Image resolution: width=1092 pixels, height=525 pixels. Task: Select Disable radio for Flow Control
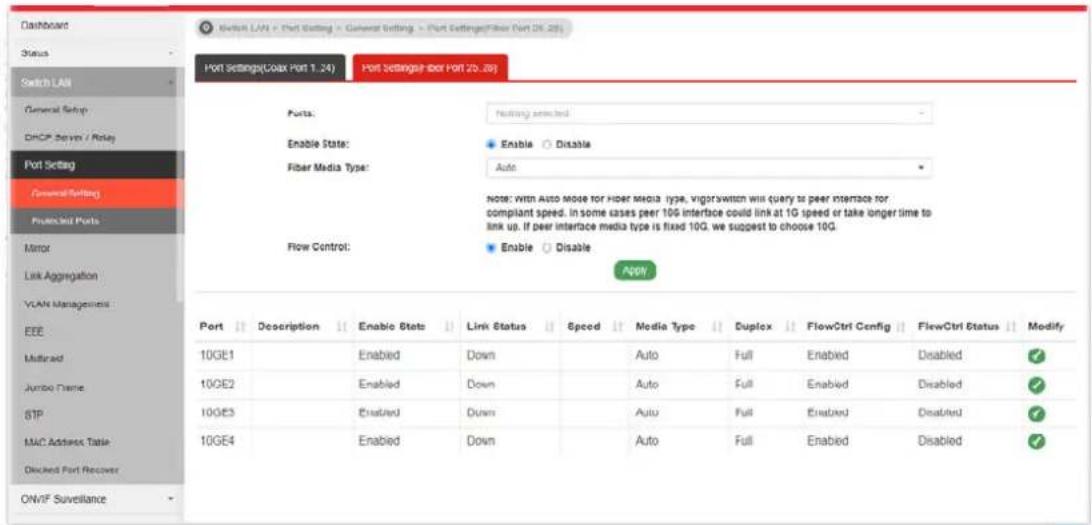coord(547,247)
